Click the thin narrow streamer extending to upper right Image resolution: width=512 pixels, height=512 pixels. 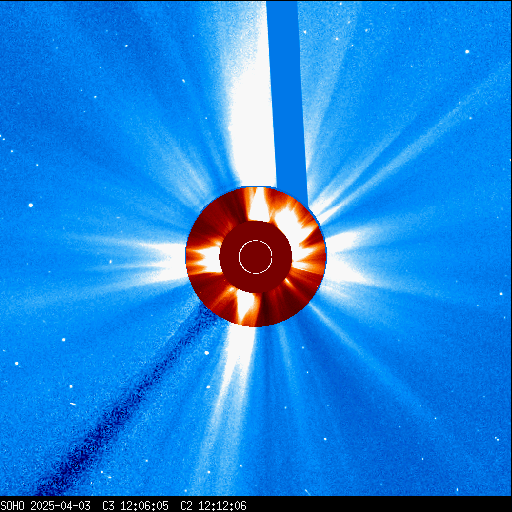coord(400,152)
